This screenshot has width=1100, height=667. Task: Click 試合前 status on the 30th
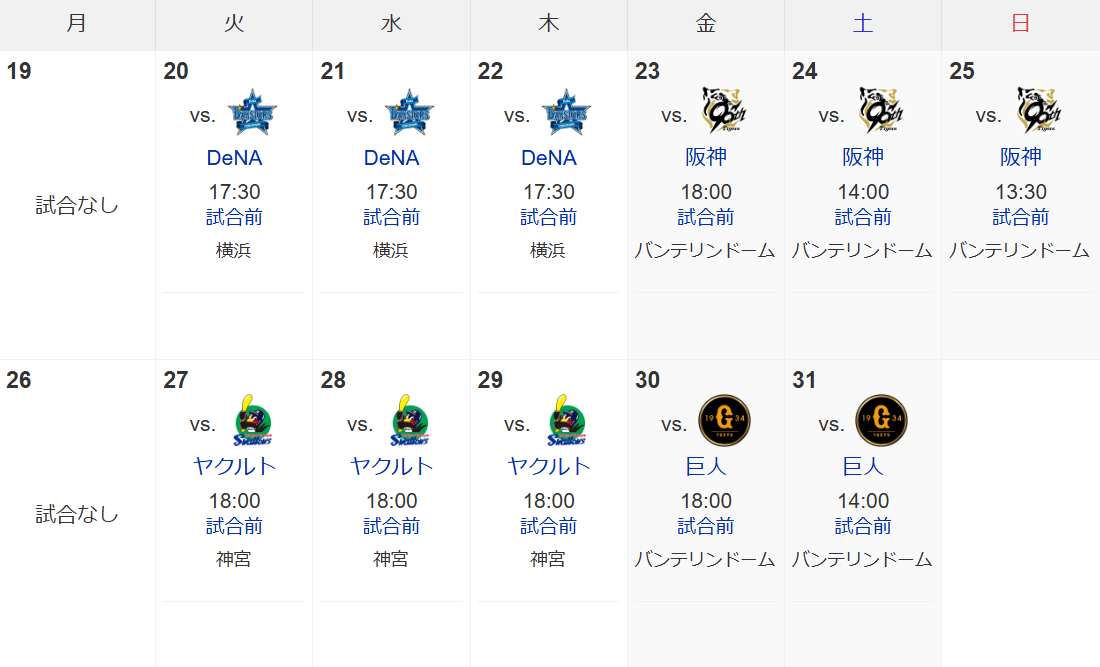coord(706,526)
